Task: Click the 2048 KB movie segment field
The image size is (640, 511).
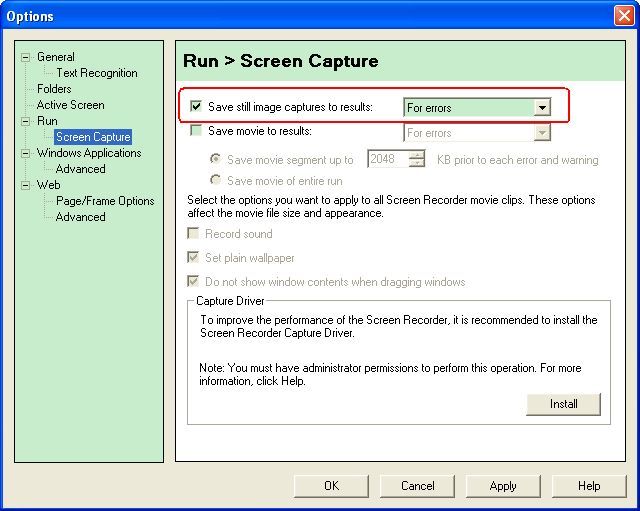Action: (388, 159)
